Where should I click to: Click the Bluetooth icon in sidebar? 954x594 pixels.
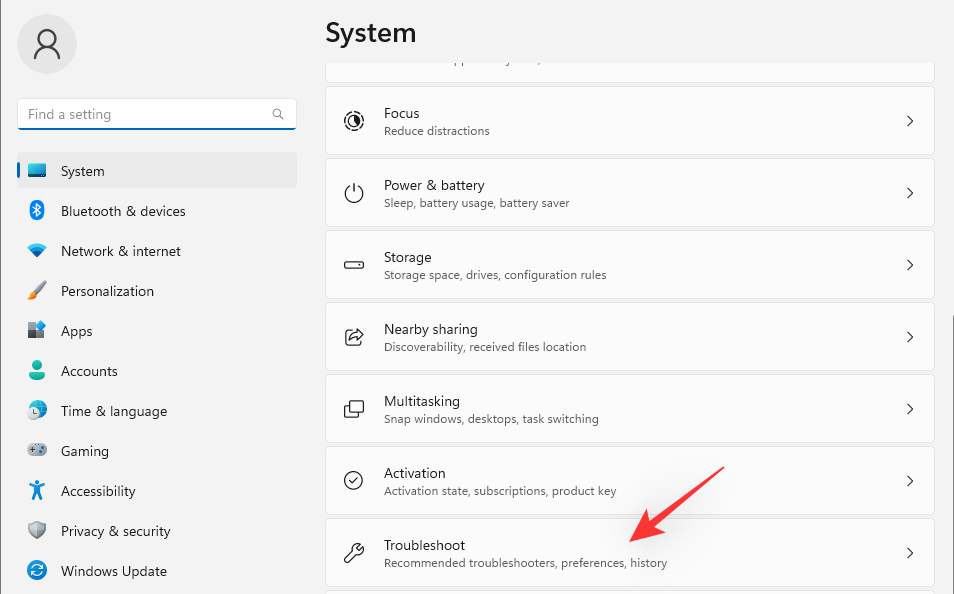click(x=37, y=211)
